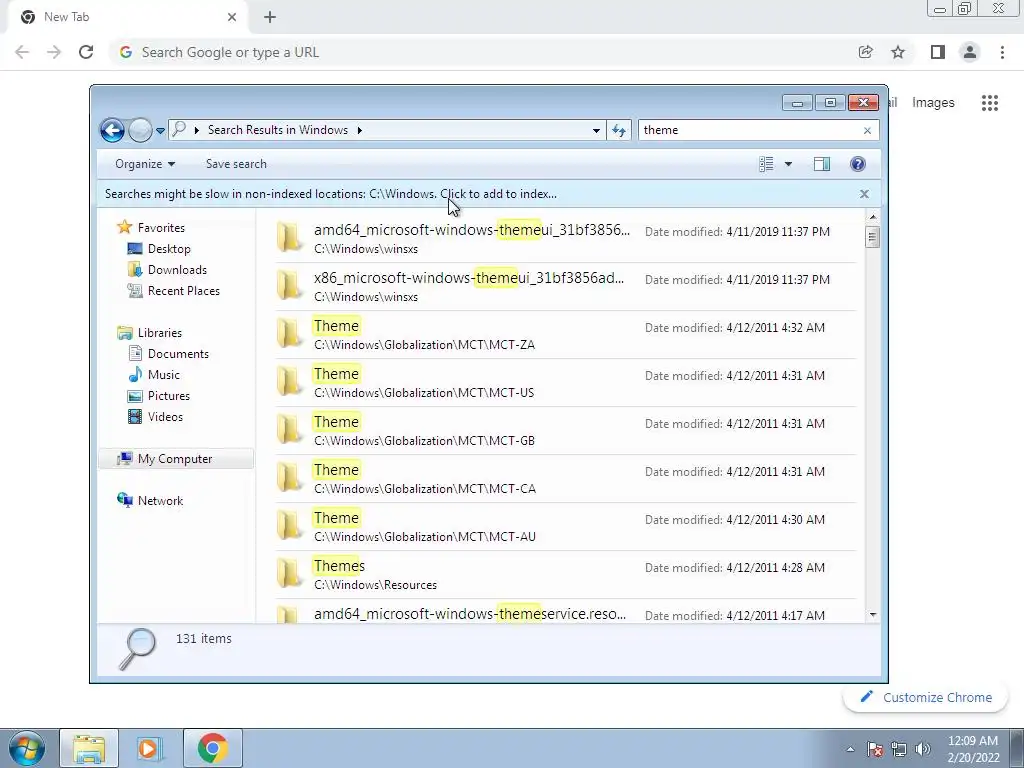Screen dimensions: 1024x768
Task: Toggle the preview pane button
Action: click(x=822, y=164)
